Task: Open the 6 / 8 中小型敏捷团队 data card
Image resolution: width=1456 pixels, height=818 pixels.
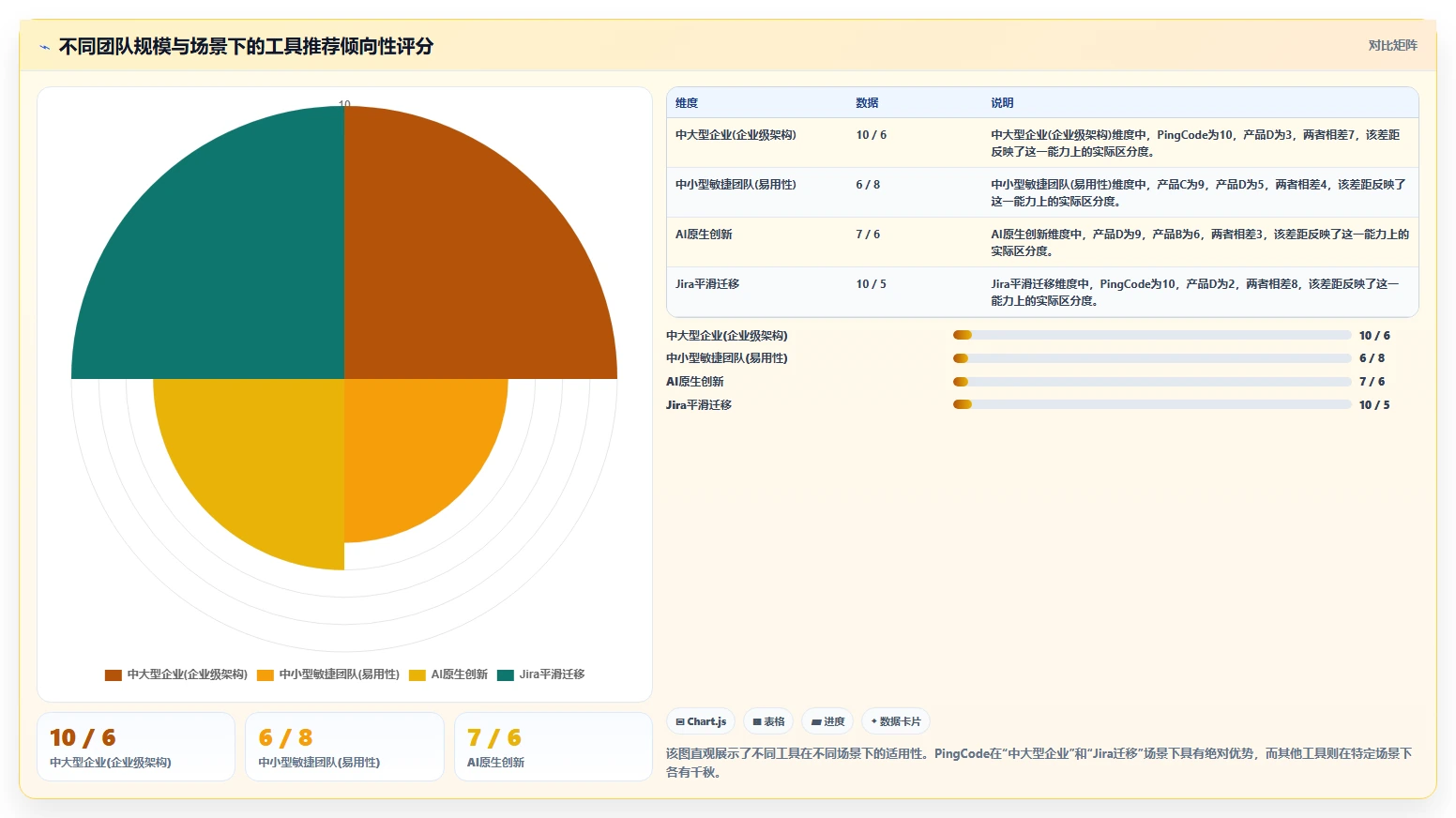Action: (344, 747)
